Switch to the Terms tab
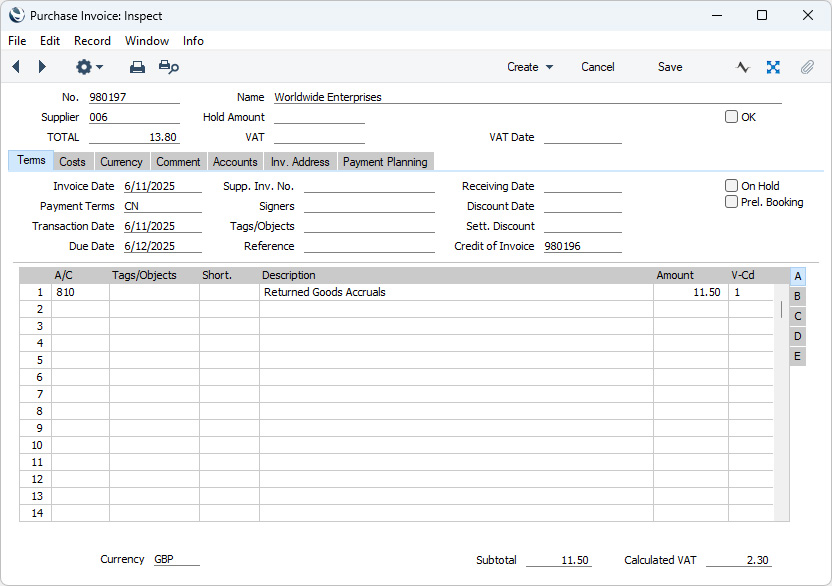The height and width of the screenshot is (586, 832). click(31, 160)
